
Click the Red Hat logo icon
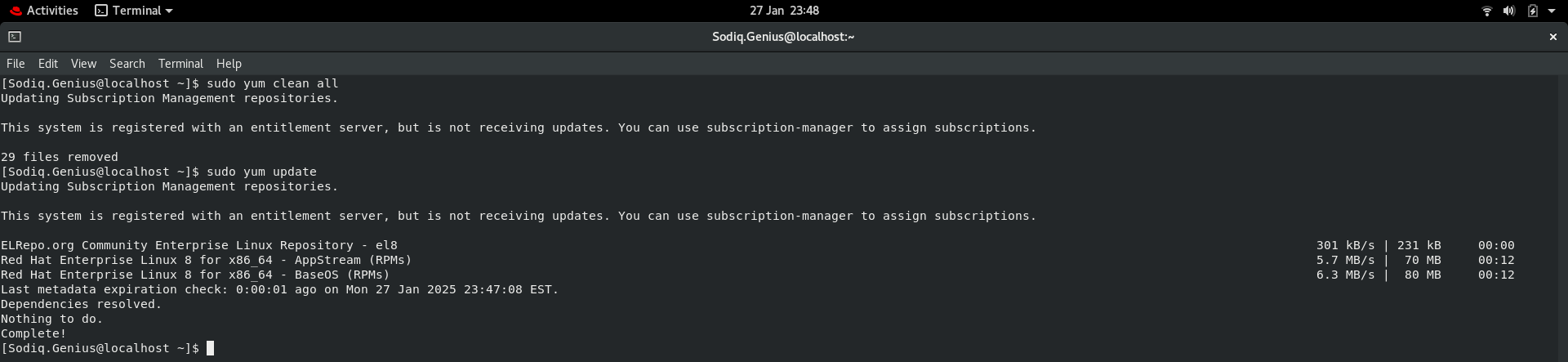pyautogui.click(x=16, y=11)
